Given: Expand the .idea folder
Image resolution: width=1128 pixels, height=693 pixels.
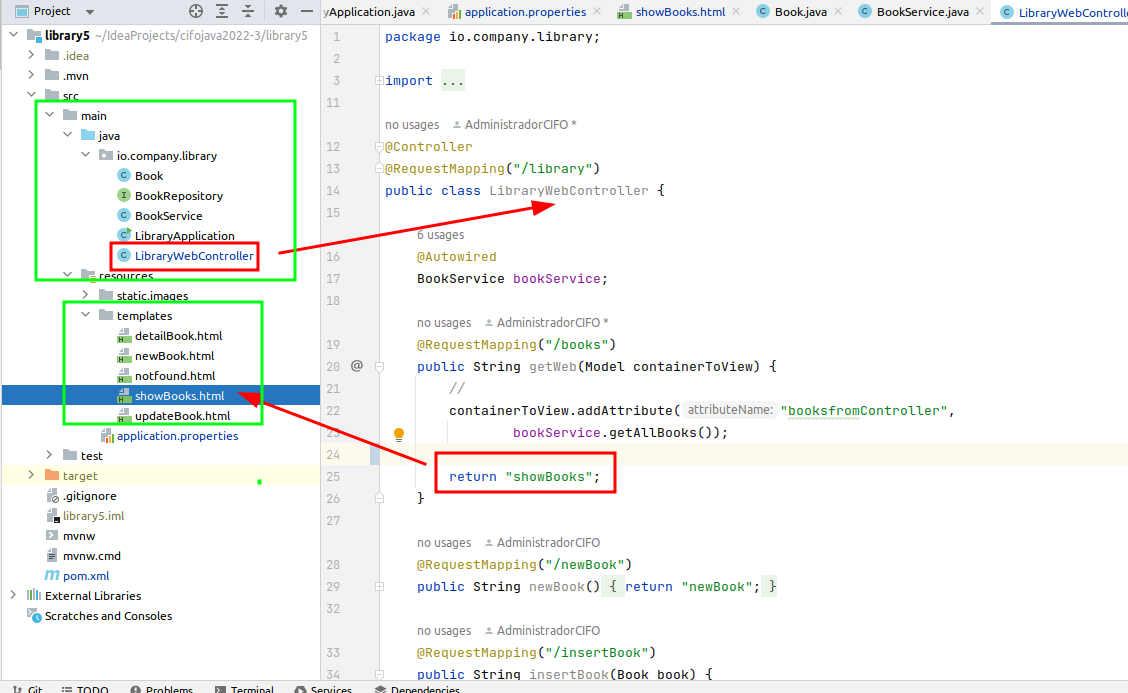Looking at the screenshot, I should [31, 55].
